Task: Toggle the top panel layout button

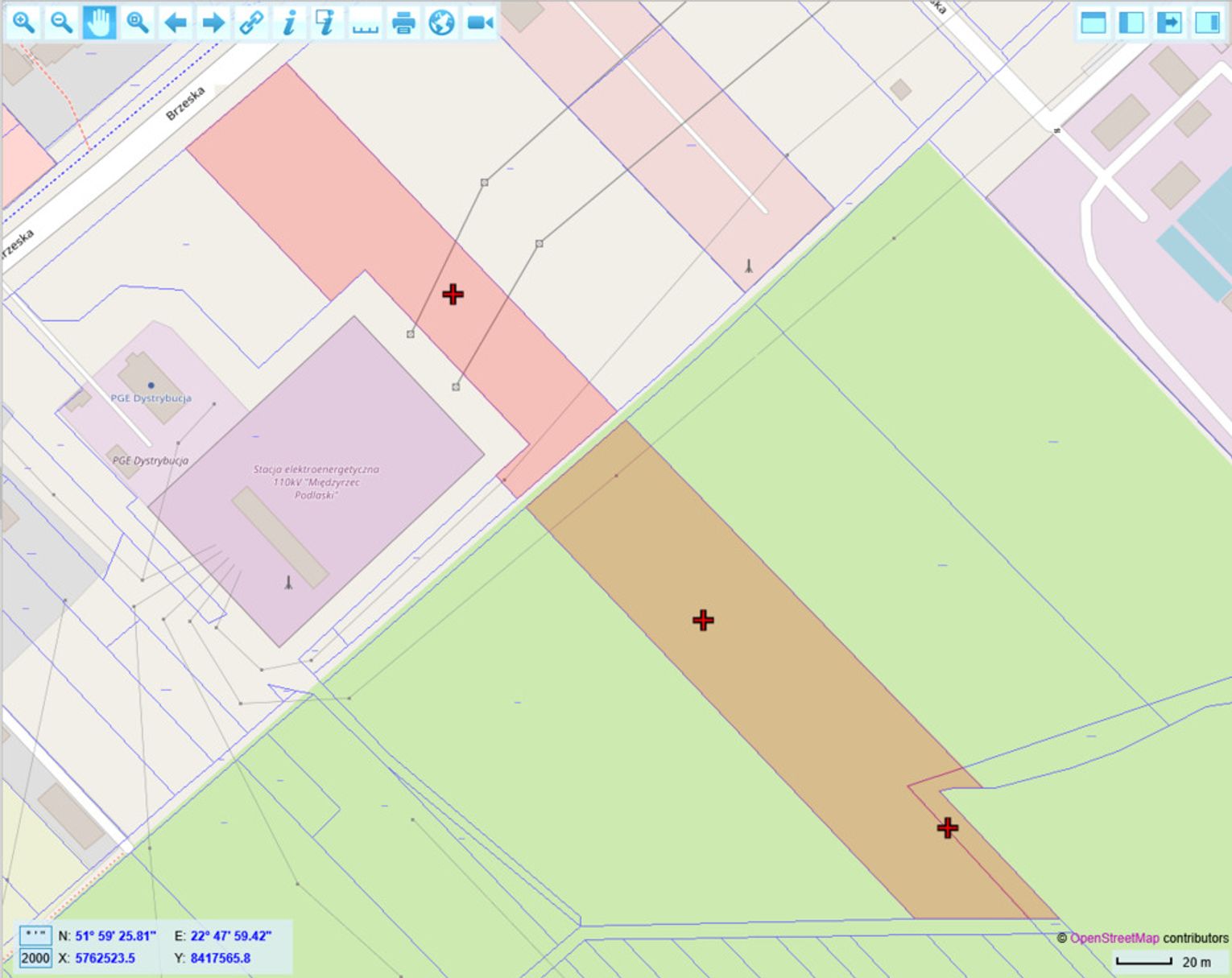Action: tap(1093, 23)
